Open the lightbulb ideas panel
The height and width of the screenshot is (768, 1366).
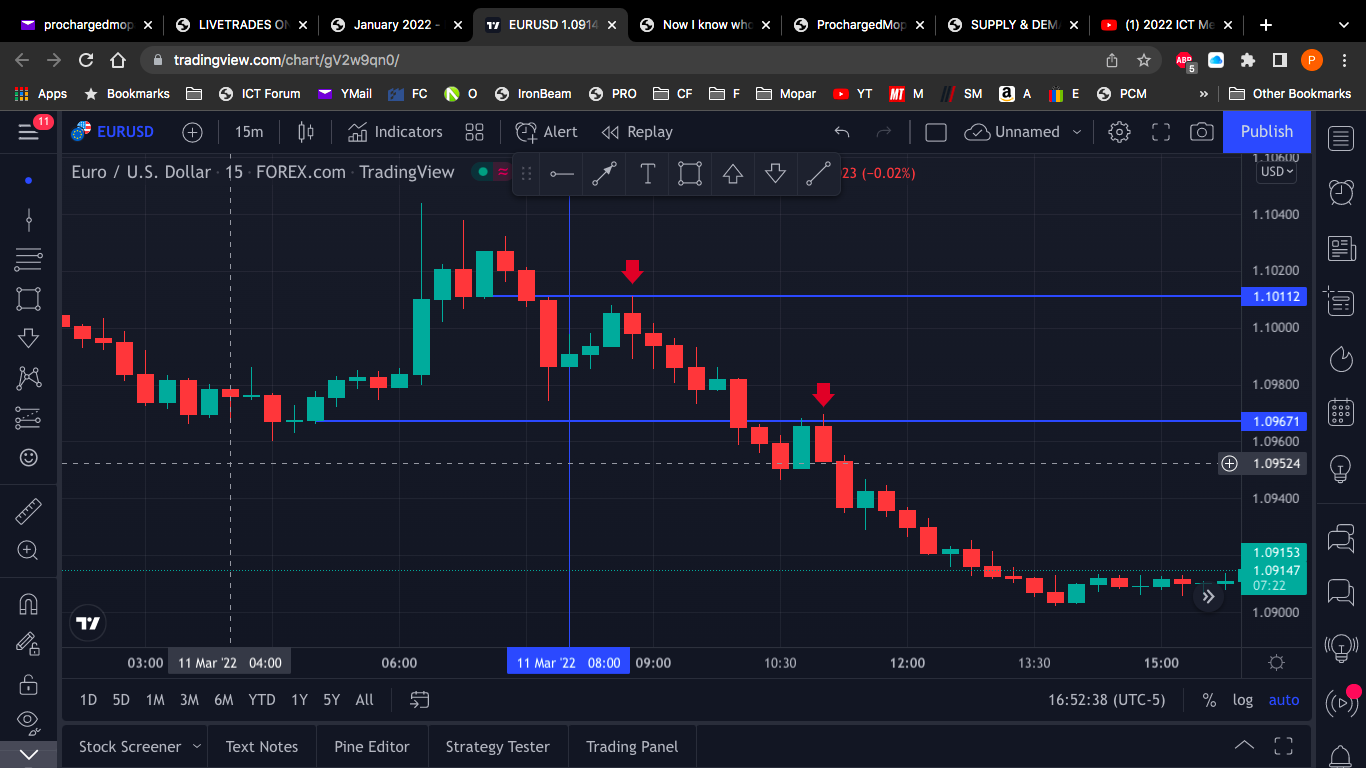1341,467
